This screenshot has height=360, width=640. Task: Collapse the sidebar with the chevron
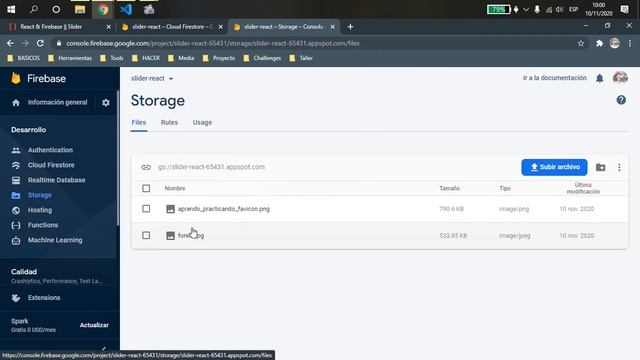point(104,349)
